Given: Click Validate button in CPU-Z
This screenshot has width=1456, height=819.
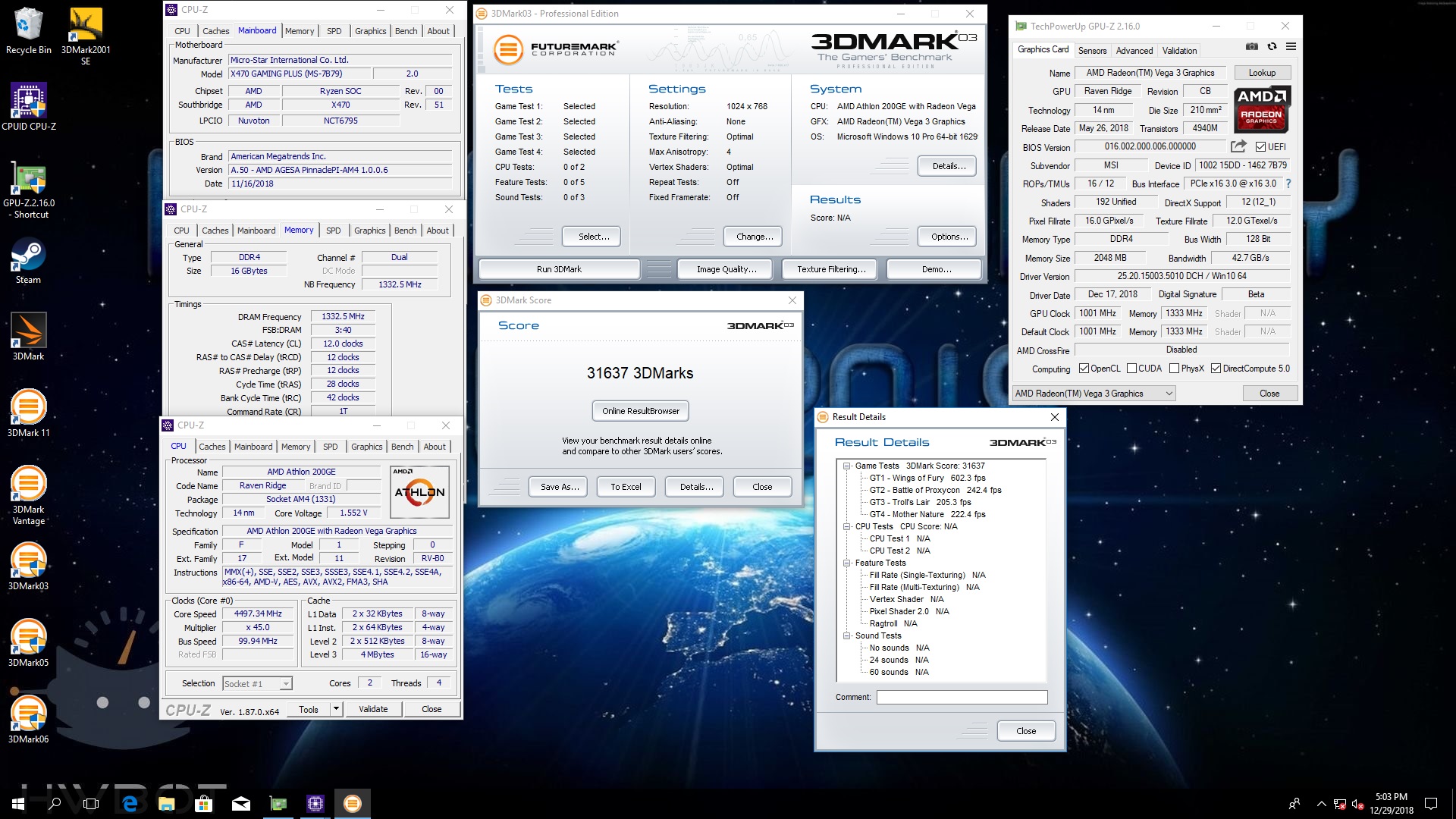Looking at the screenshot, I should pos(373,709).
